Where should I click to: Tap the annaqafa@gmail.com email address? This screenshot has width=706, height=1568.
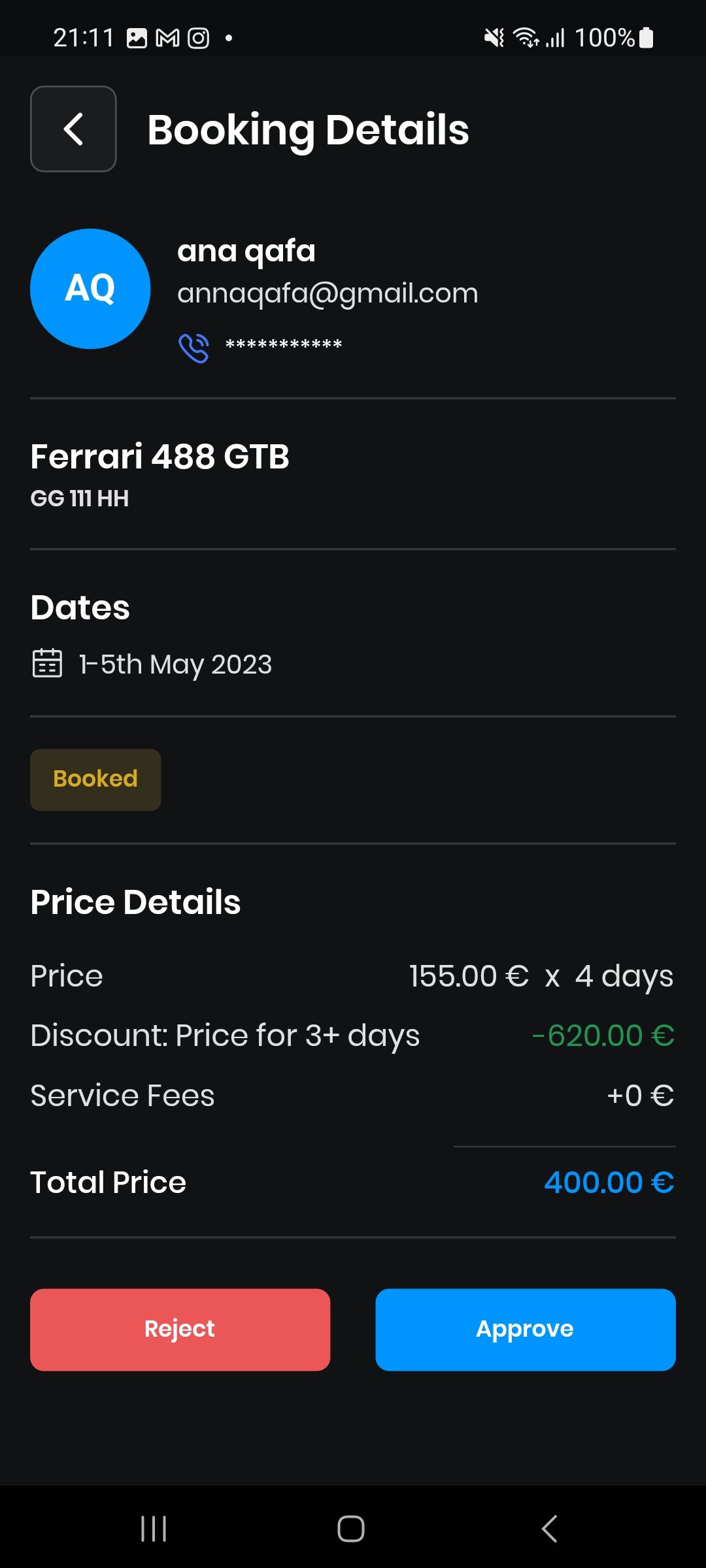[x=328, y=293]
